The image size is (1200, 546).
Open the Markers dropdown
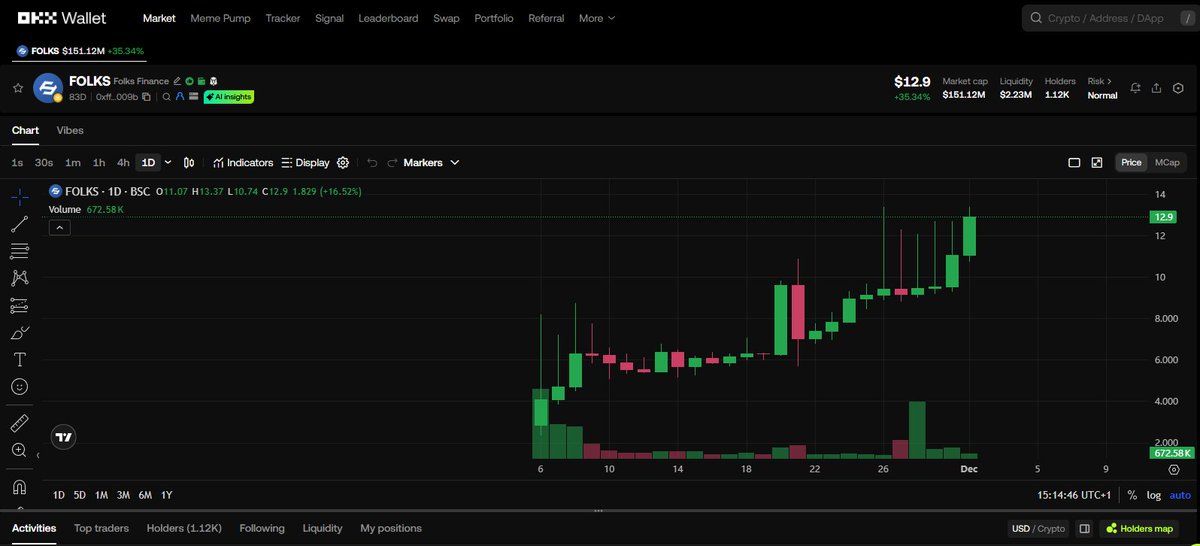pos(431,162)
